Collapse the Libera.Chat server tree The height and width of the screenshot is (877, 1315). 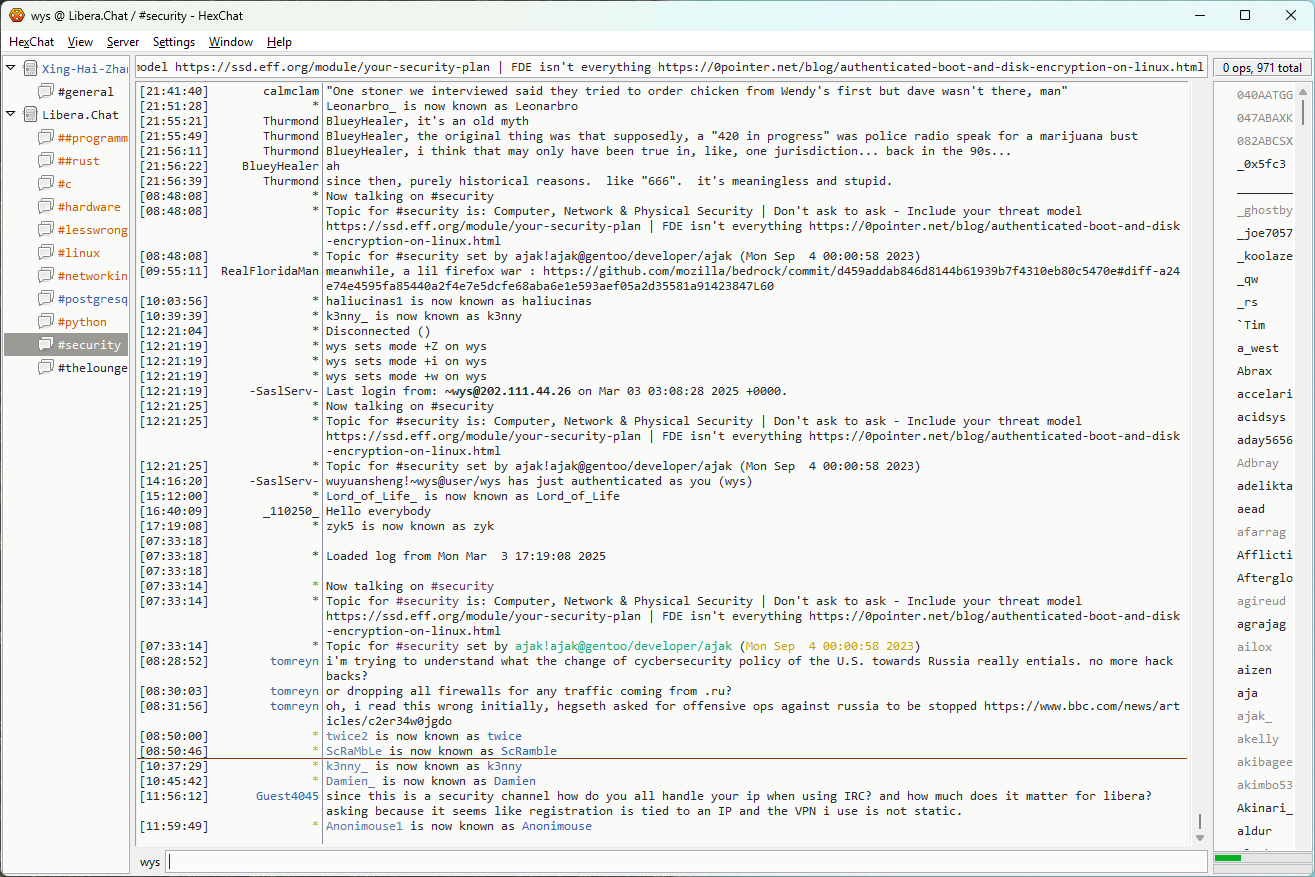tap(11, 114)
